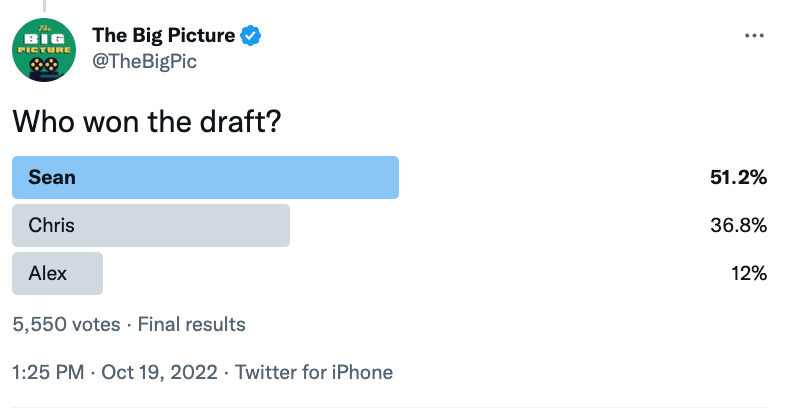
Task: Click the 'Alex' option label text
Action: click(47, 273)
